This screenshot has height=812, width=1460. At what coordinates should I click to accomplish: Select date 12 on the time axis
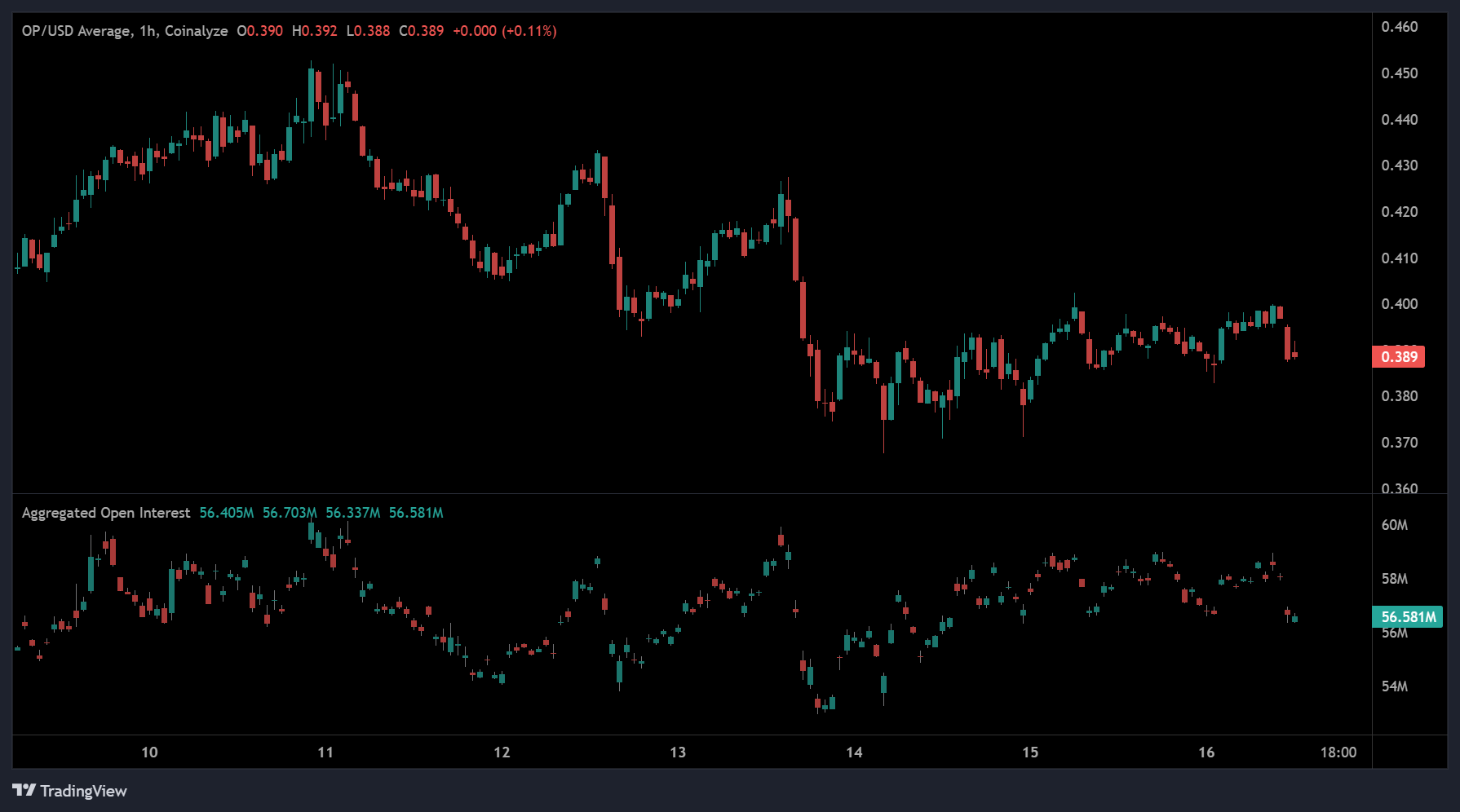(x=502, y=752)
